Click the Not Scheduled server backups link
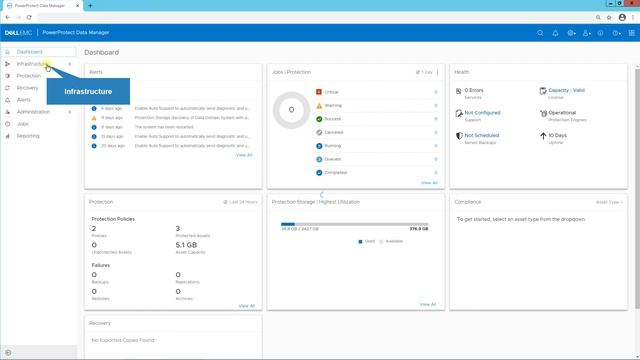The height and width of the screenshot is (360, 640). coord(482,135)
